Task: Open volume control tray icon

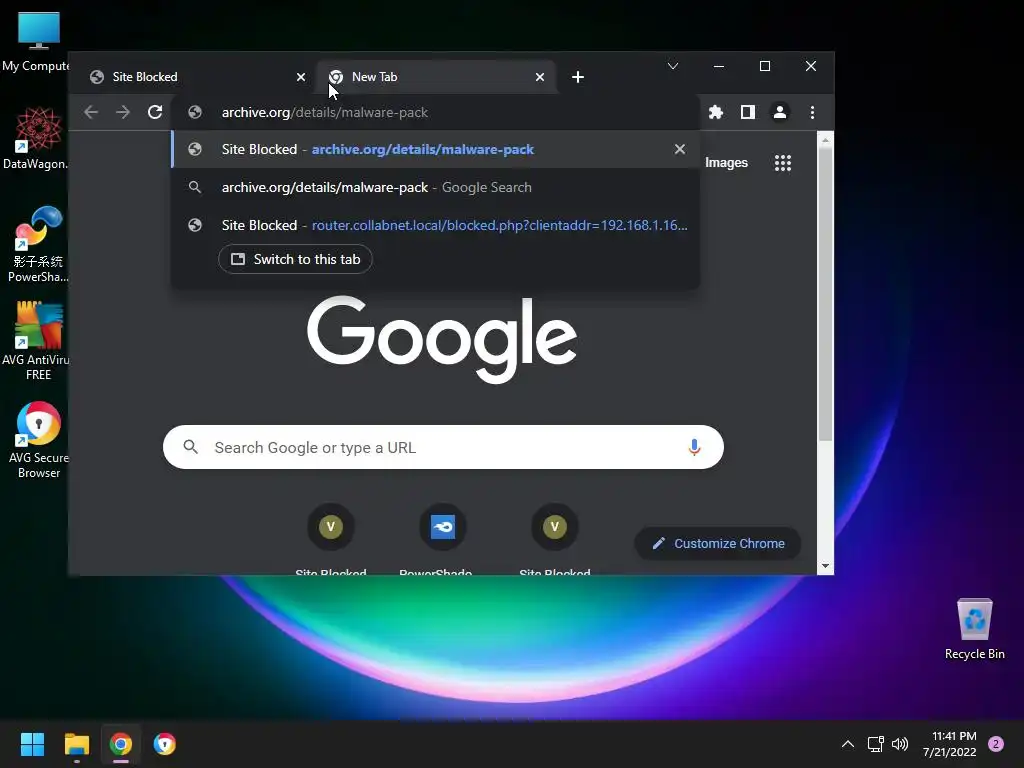Action: (x=900, y=744)
